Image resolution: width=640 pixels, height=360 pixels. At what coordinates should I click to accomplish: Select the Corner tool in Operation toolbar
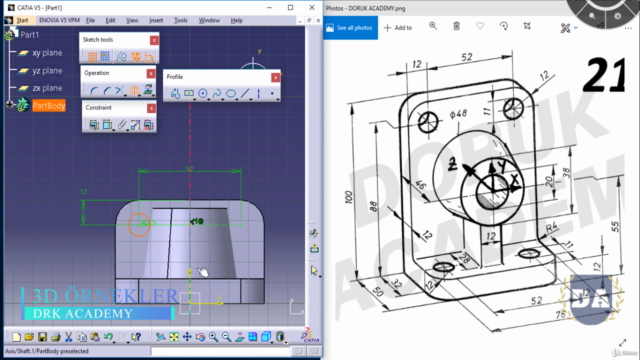pos(94,91)
